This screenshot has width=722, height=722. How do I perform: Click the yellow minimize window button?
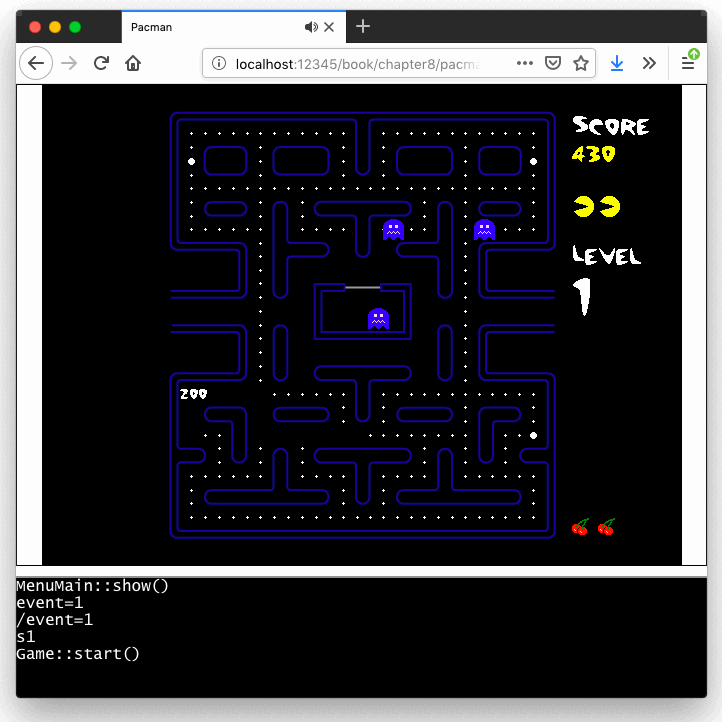click(55, 27)
